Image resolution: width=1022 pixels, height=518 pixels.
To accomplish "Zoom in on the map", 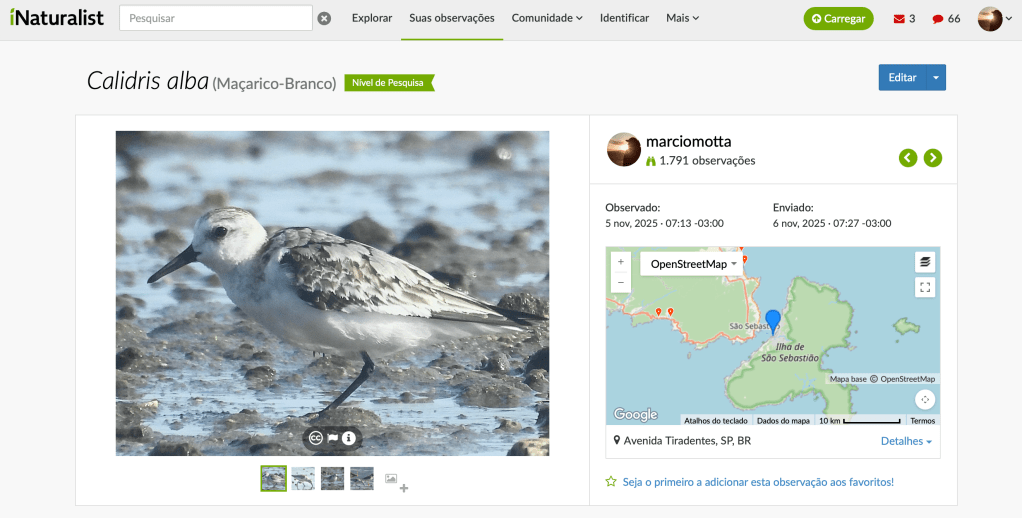I will (x=620, y=262).
